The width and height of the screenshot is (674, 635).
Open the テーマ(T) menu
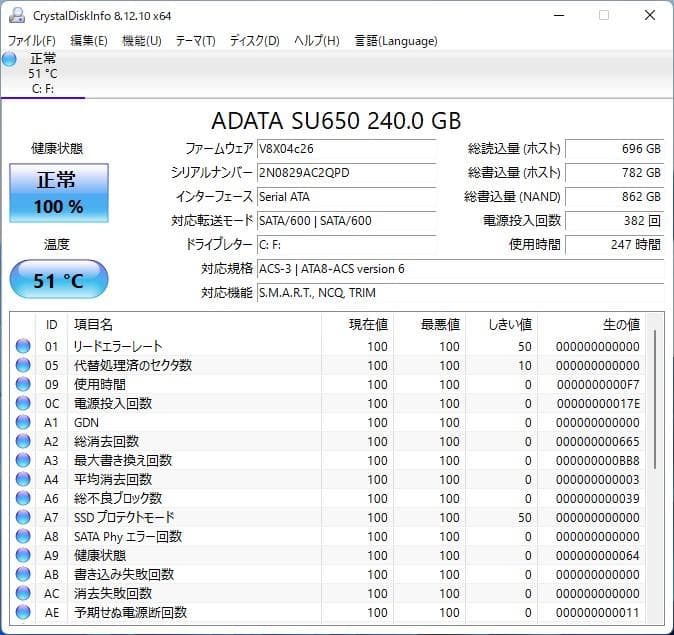196,41
